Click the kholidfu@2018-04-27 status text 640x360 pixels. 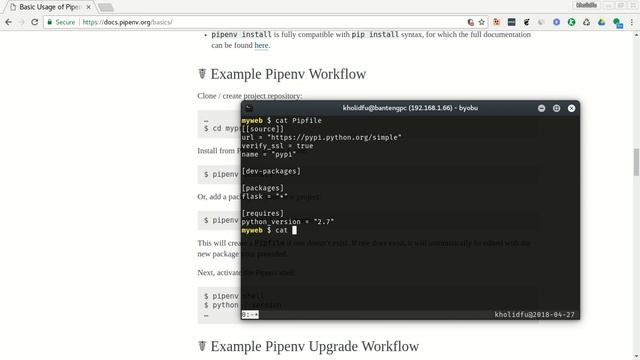pyautogui.click(x=534, y=315)
